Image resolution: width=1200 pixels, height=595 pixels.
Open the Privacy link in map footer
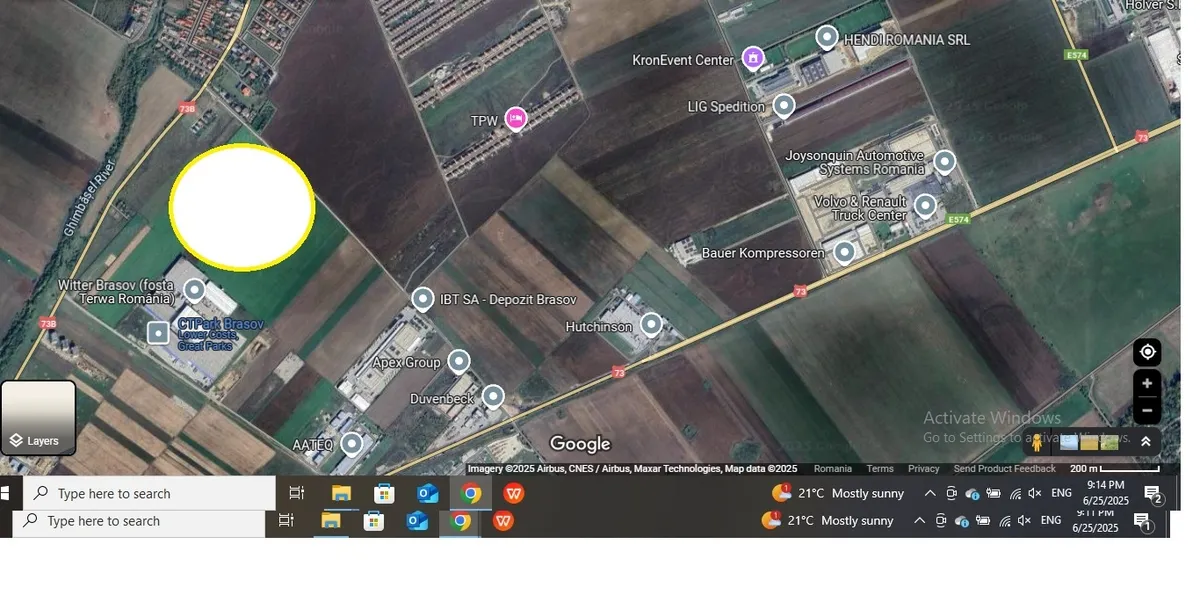[923, 469]
